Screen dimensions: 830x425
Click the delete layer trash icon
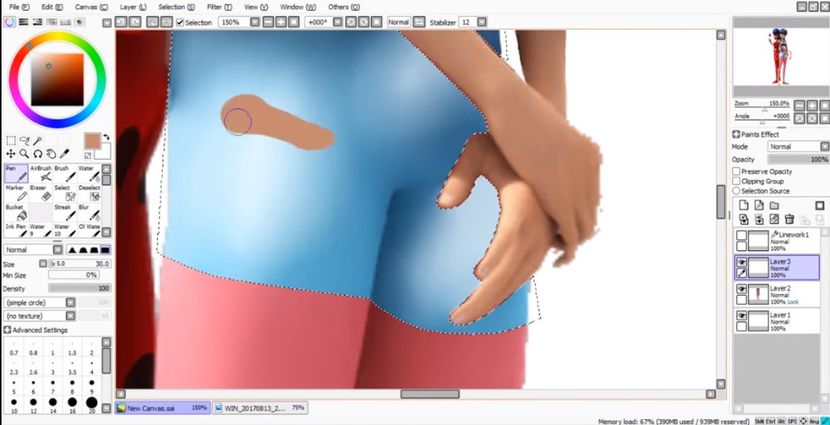789,219
